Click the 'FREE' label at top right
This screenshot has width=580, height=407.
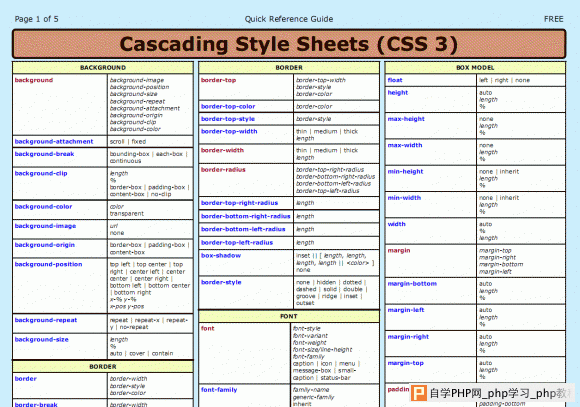(553, 19)
